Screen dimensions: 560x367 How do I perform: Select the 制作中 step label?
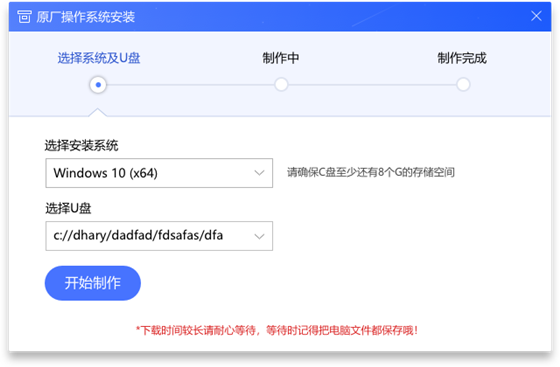pyautogui.click(x=281, y=58)
